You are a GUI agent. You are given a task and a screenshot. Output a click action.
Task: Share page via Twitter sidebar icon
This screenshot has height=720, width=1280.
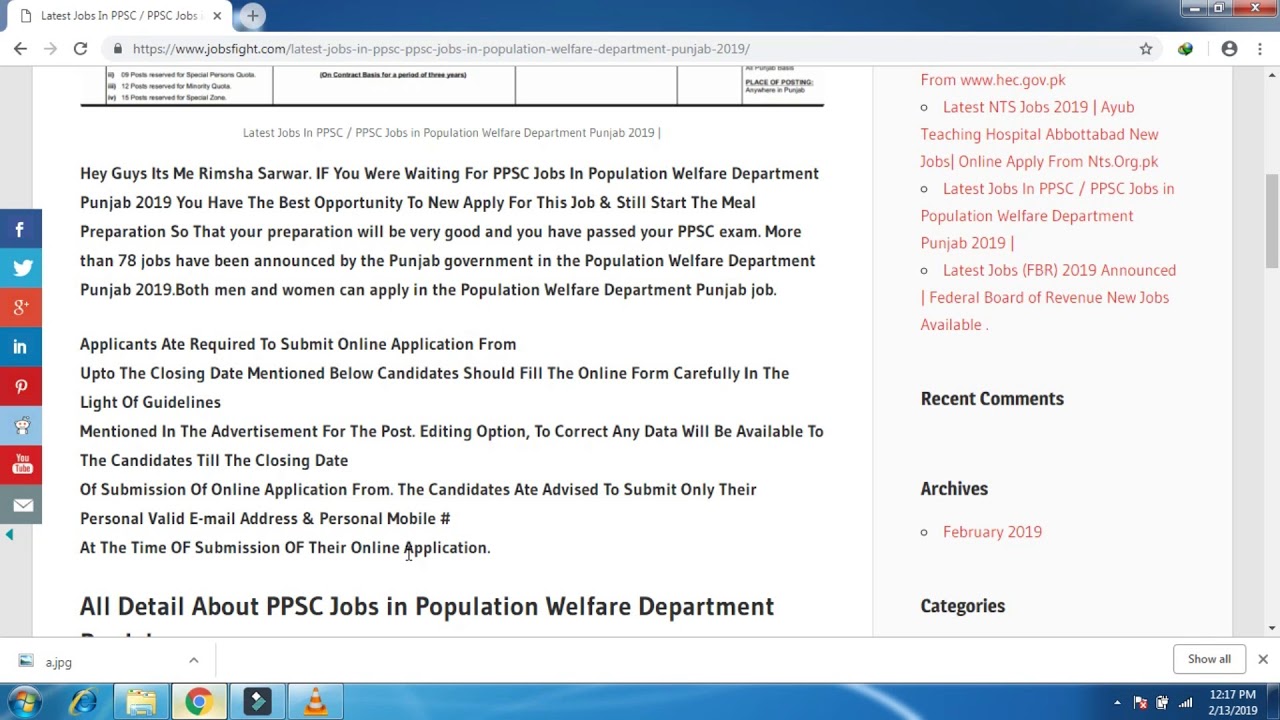tap(20, 268)
